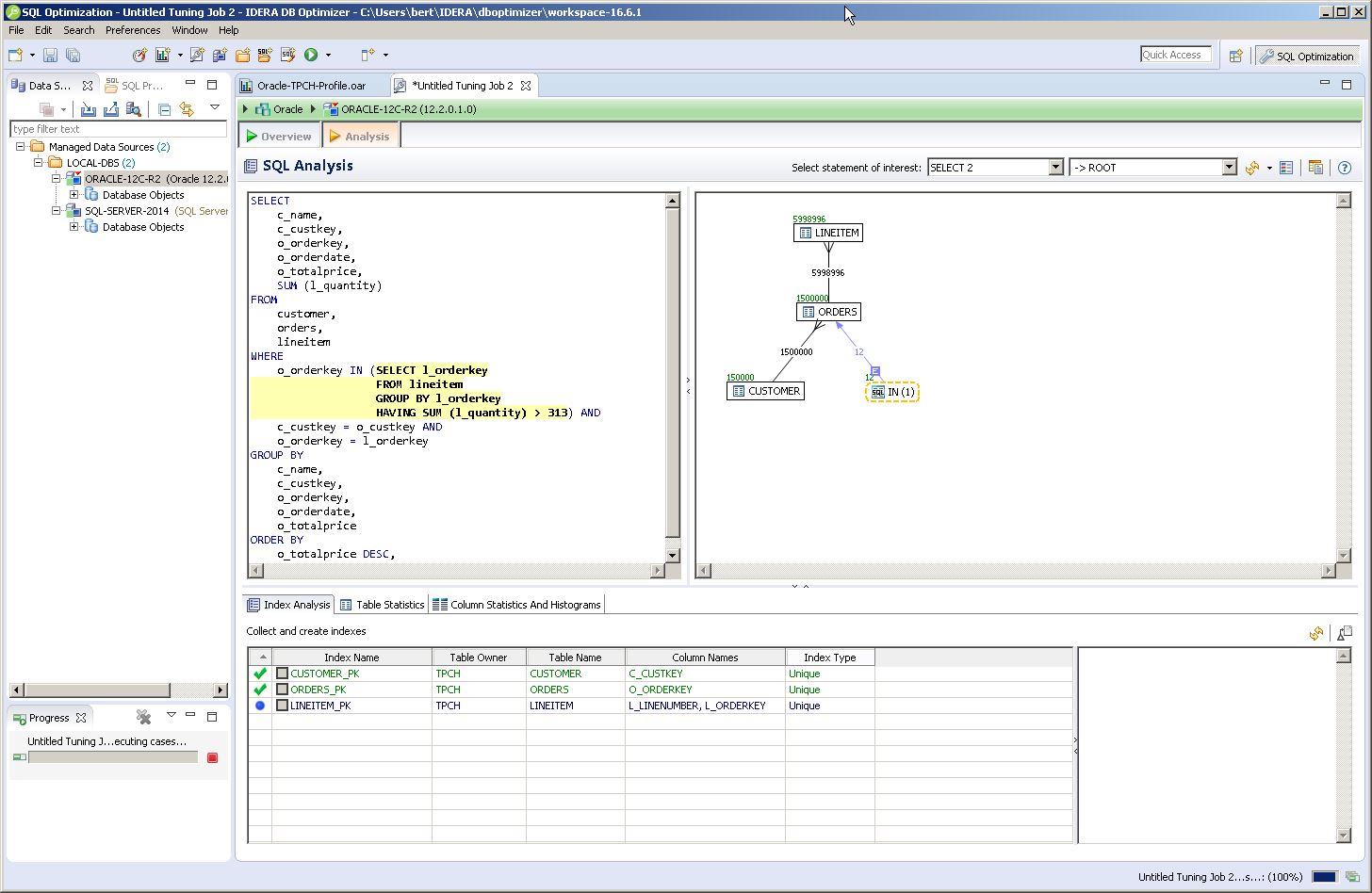Image resolution: width=1372 pixels, height=893 pixels.
Task: Expand Database Objects under ORACLE-12C-R2
Action: (x=74, y=195)
